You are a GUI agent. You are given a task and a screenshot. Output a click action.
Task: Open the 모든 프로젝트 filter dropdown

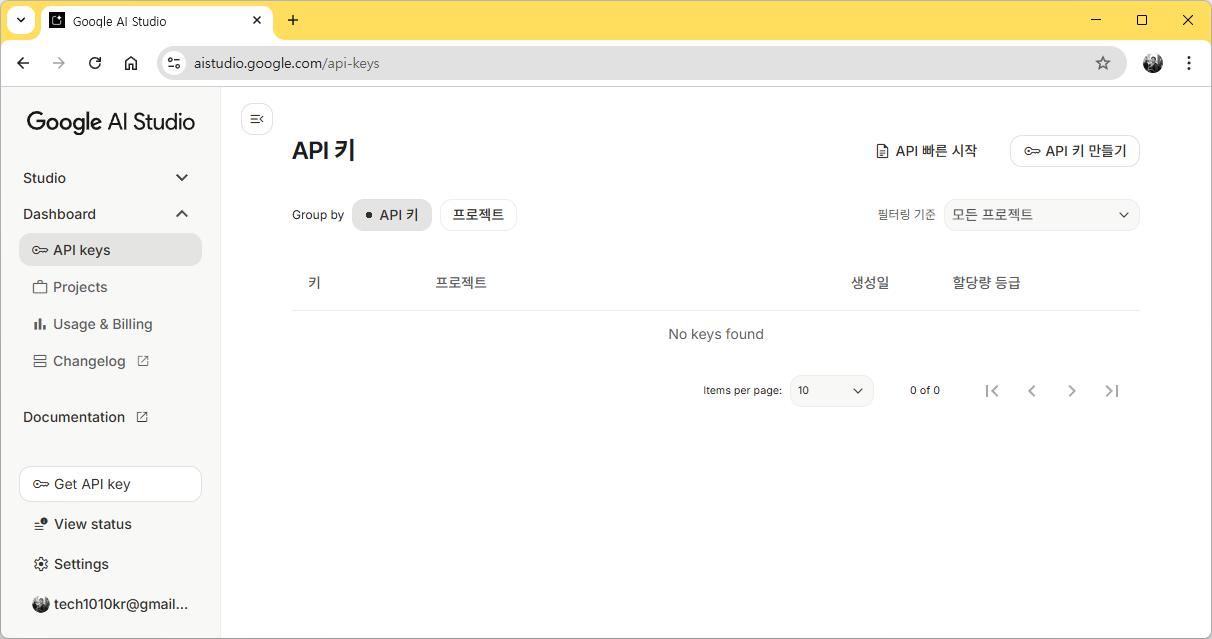[1041, 215]
